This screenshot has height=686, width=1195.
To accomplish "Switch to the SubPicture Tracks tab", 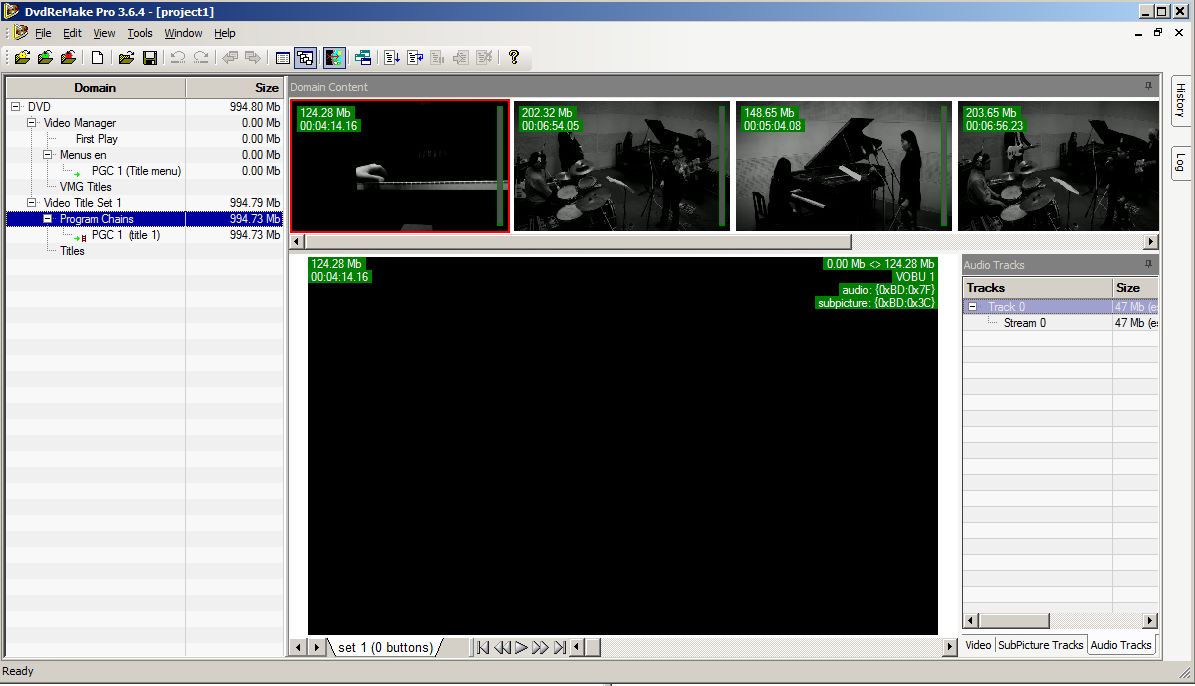I will (1040, 645).
